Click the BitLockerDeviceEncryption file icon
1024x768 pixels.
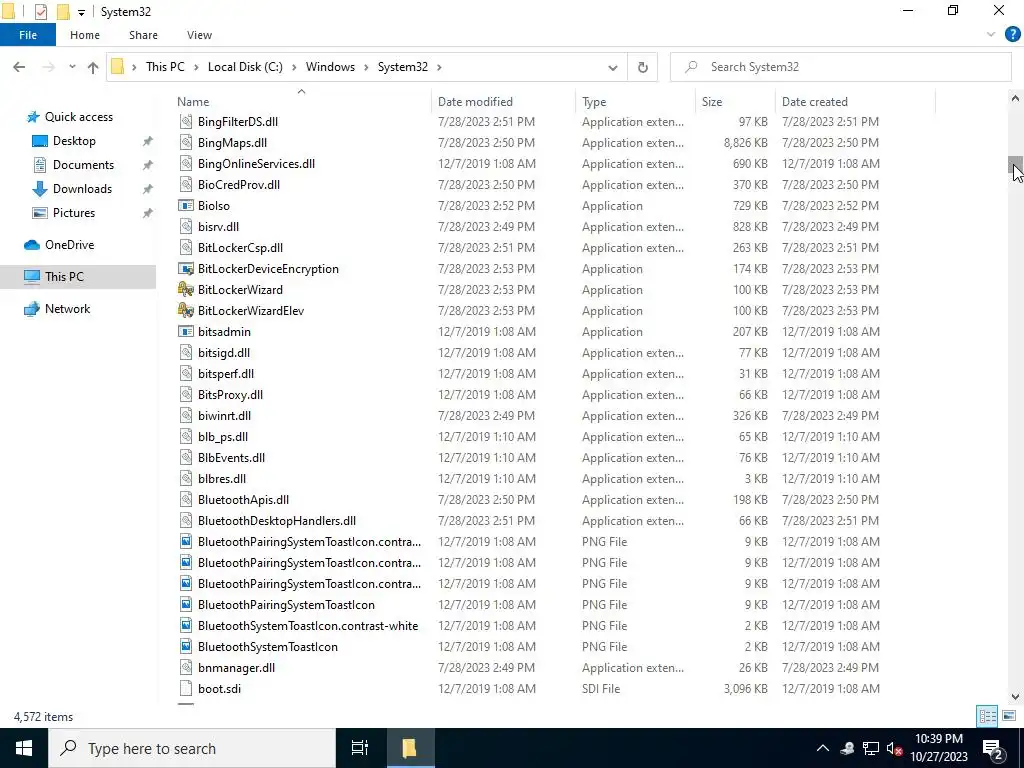coord(186,268)
